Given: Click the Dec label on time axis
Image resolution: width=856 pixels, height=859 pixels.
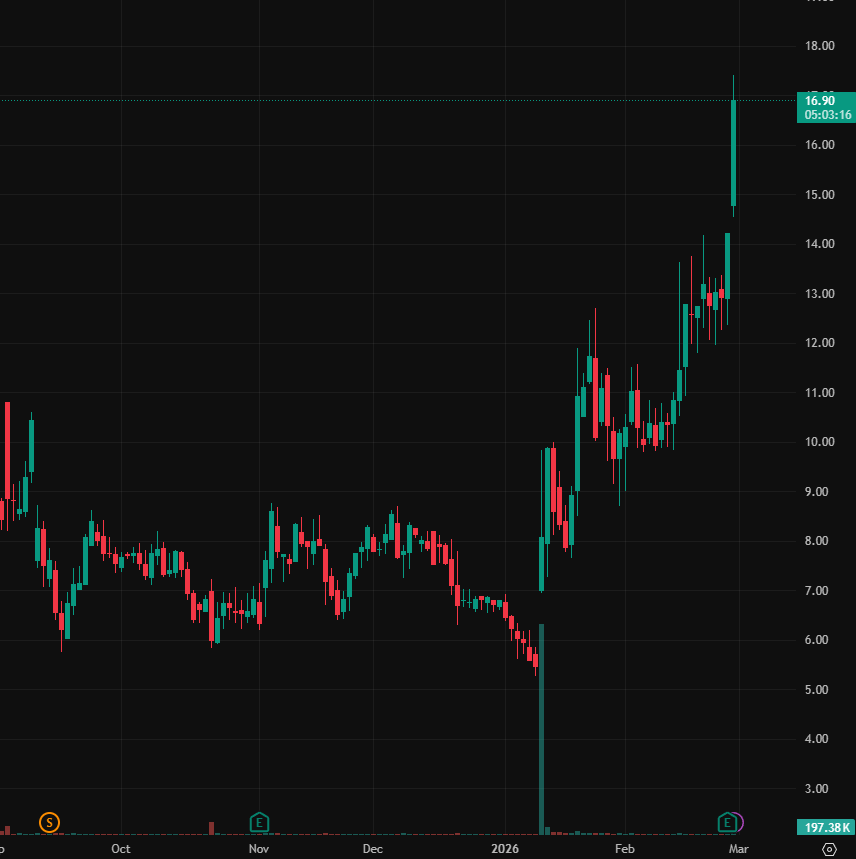Looking at the screenshot, I should [x=372, y=849].
